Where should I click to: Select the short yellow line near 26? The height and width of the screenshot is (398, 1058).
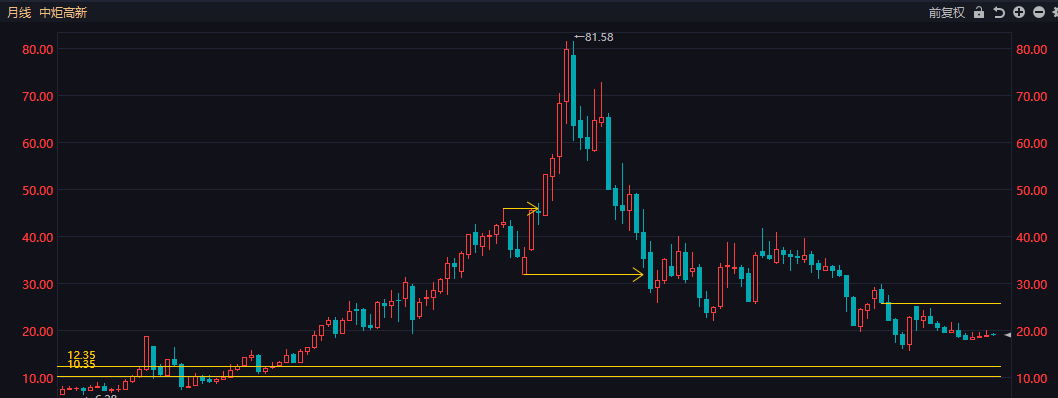[941, 304]
